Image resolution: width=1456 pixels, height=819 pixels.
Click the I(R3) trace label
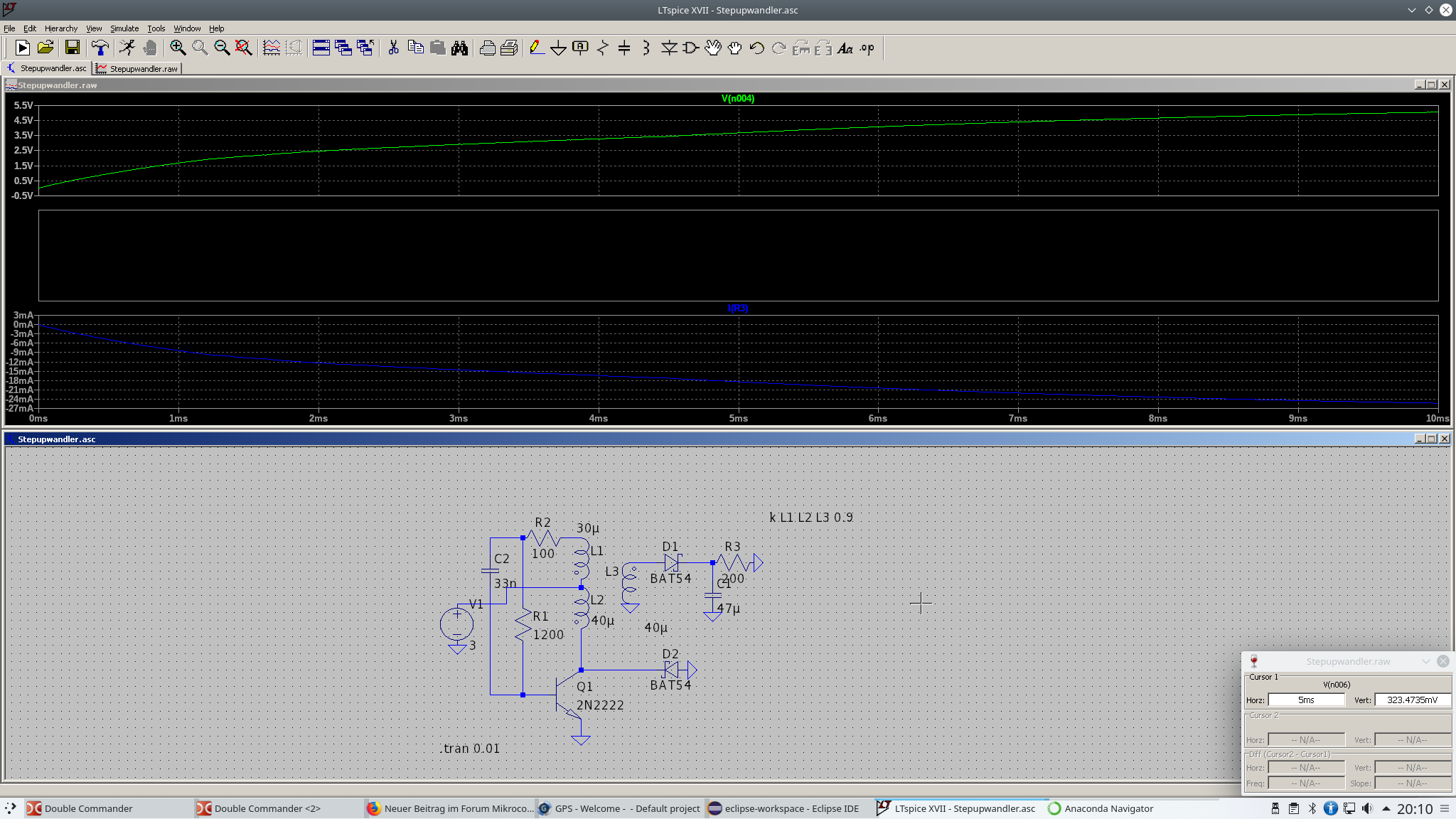click(x=737, y=308)
